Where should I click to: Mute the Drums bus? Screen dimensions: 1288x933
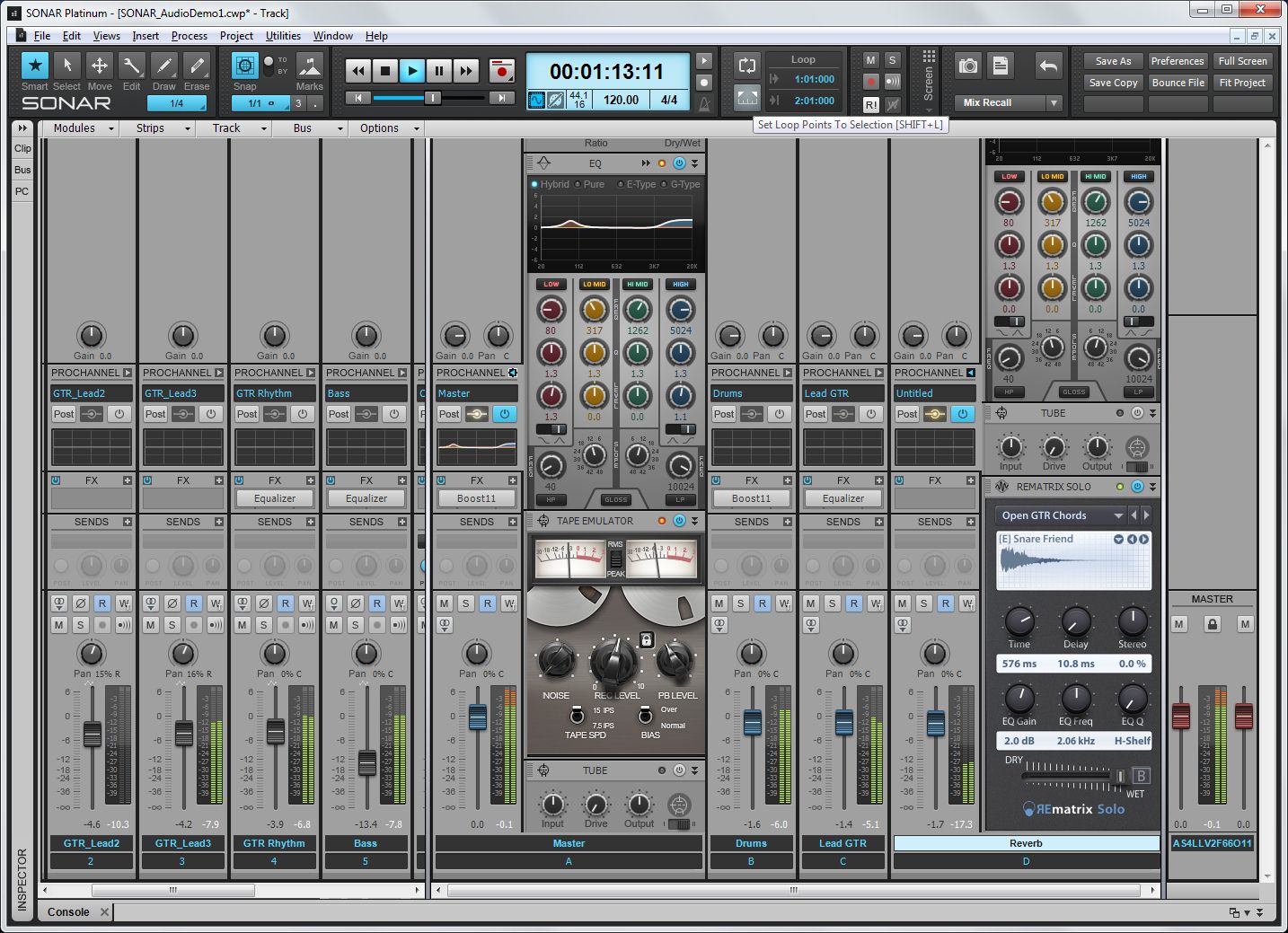(x=719, y=603)
